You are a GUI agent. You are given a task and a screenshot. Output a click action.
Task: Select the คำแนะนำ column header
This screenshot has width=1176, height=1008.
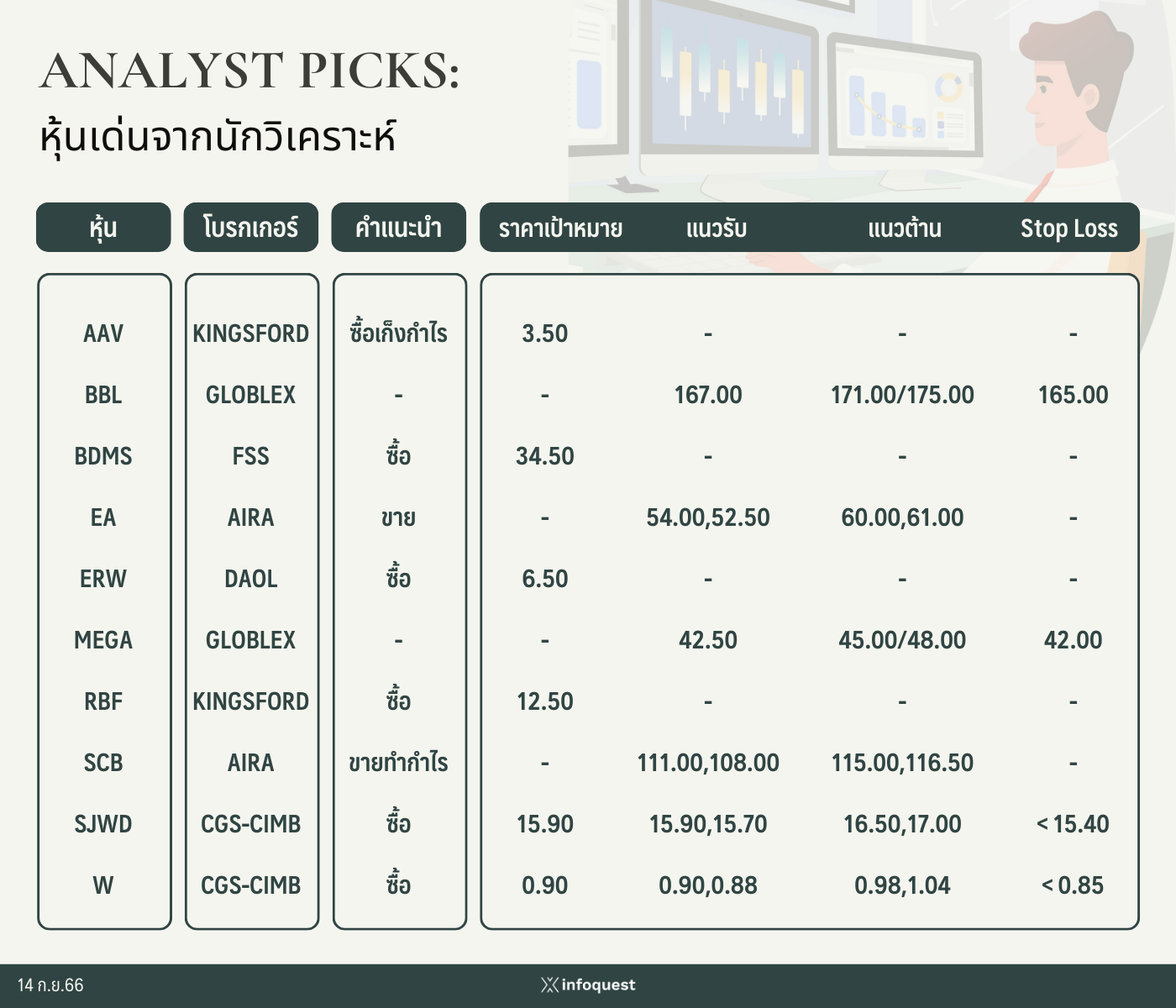coord(398,227)
